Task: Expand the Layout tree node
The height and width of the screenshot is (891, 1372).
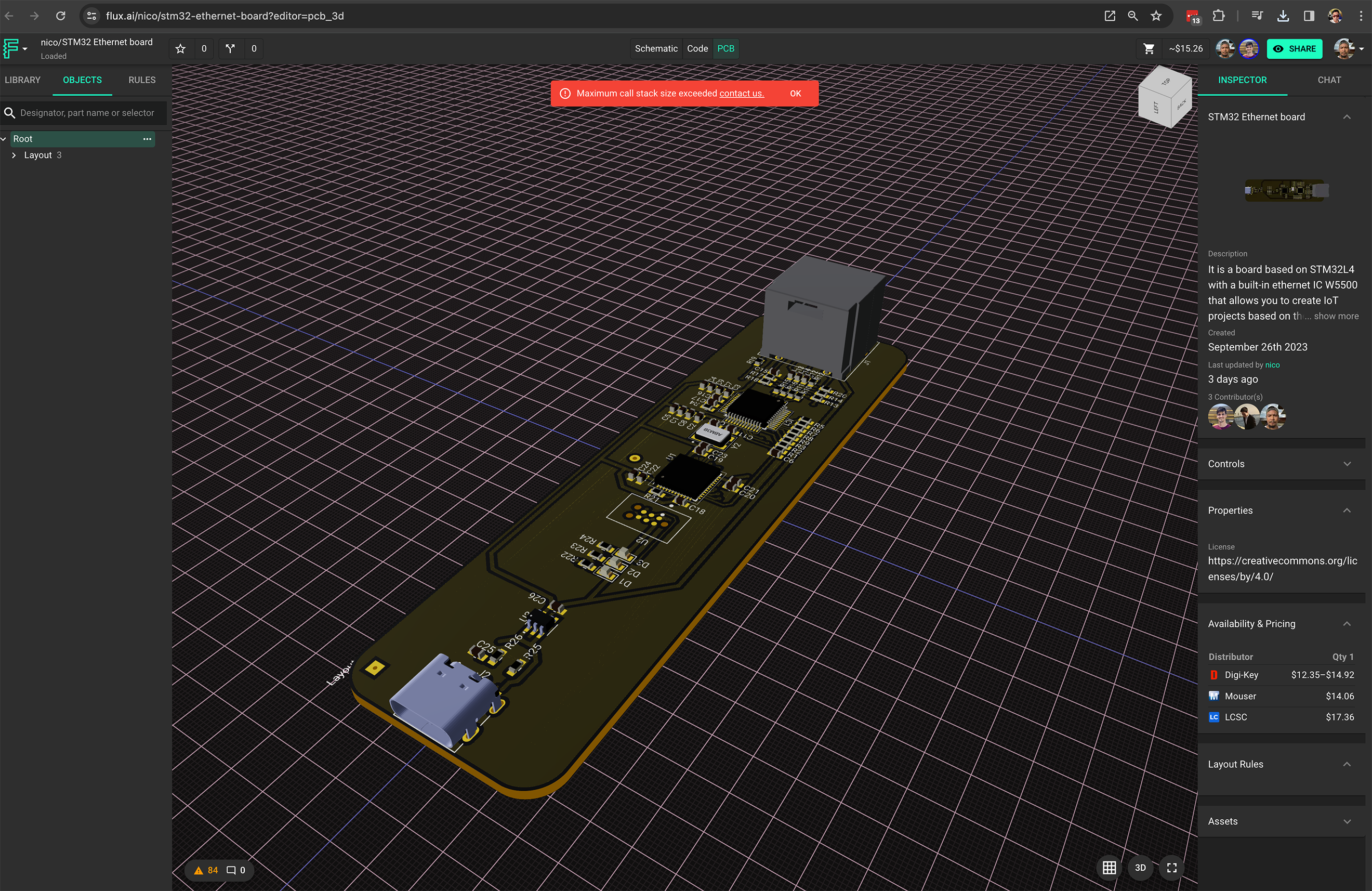Action: (14, 155)
